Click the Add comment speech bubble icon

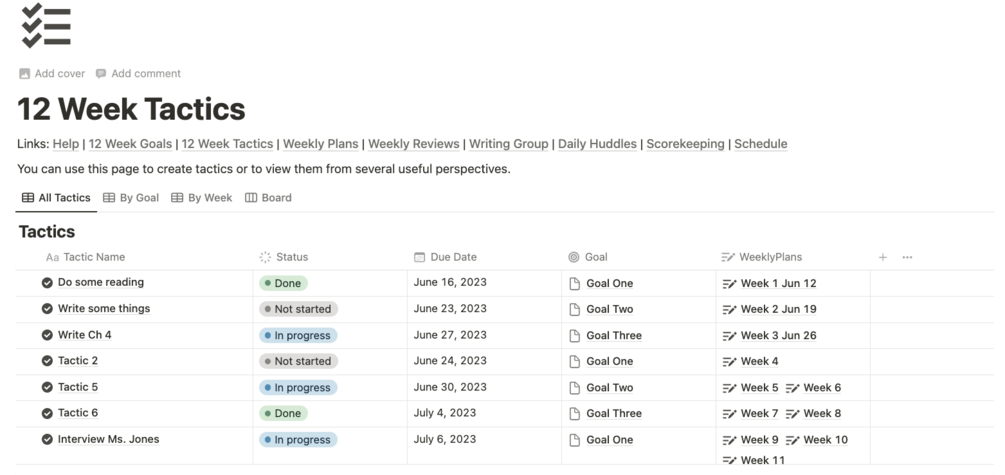101,74
